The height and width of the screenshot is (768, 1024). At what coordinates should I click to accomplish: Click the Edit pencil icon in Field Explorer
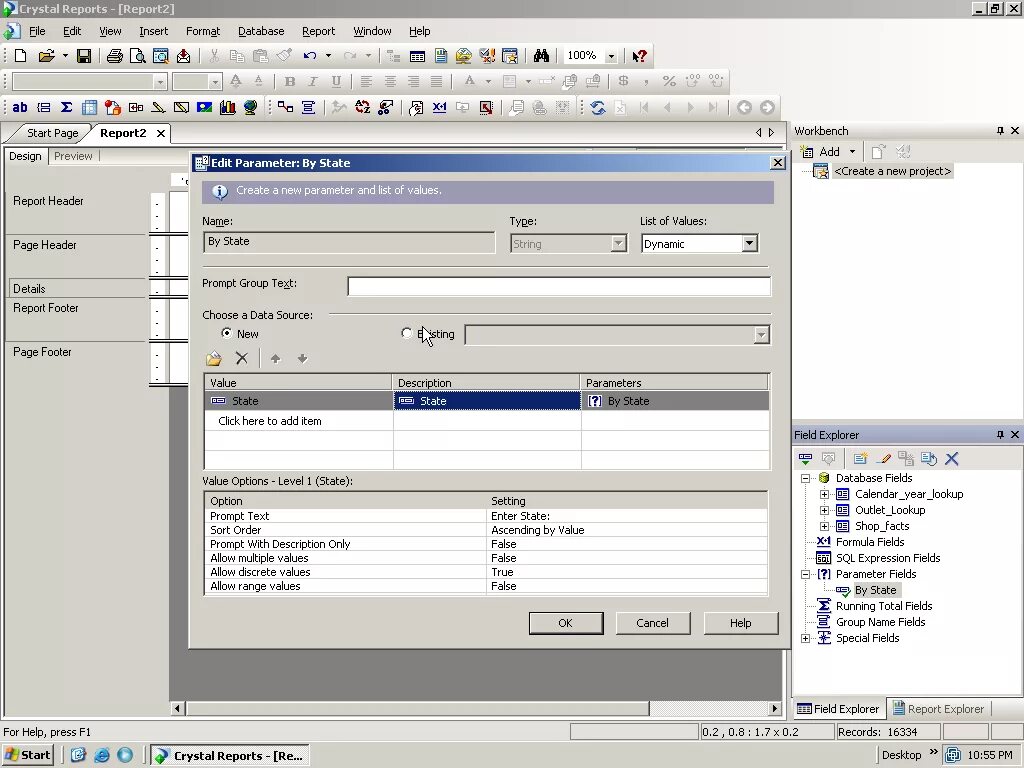tap(884, 458)
